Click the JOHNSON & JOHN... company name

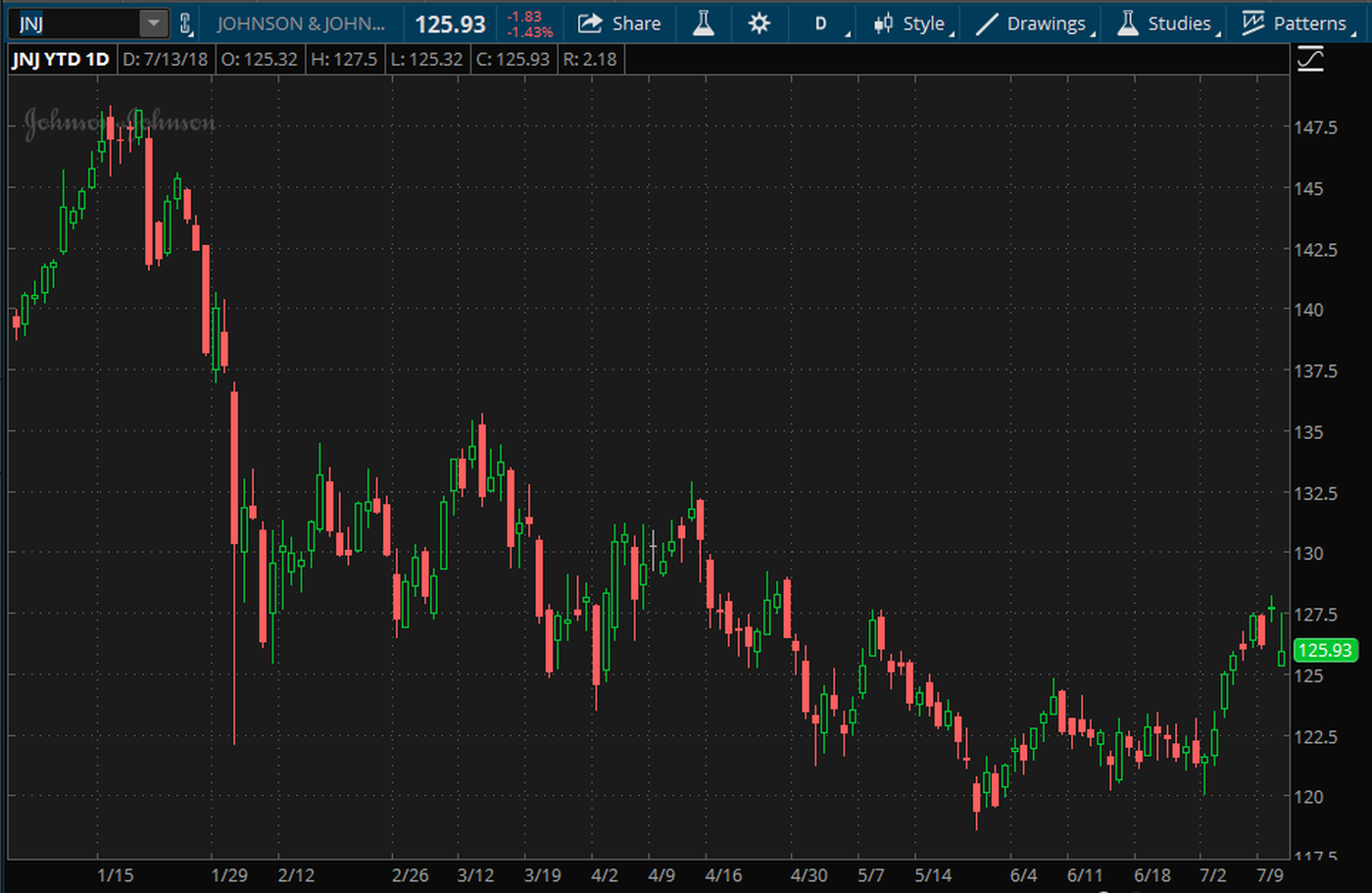point(301,24)
